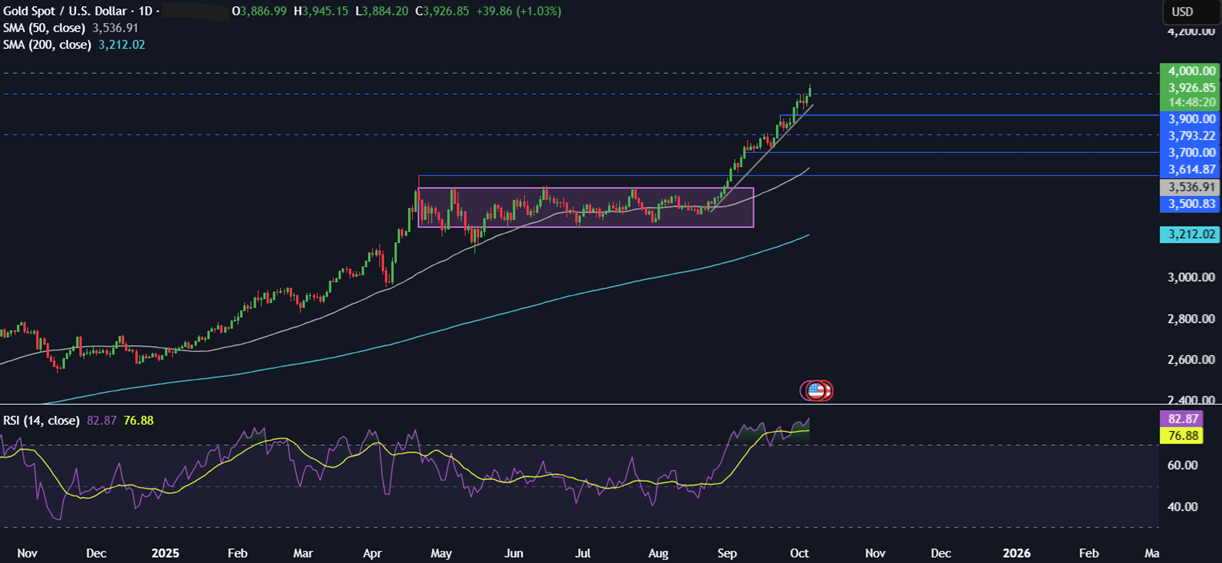Image resolution: width=1222 pixels, height=563 pixels.
Task: Select the 3,793.22 price level label
Action: 1188,136
